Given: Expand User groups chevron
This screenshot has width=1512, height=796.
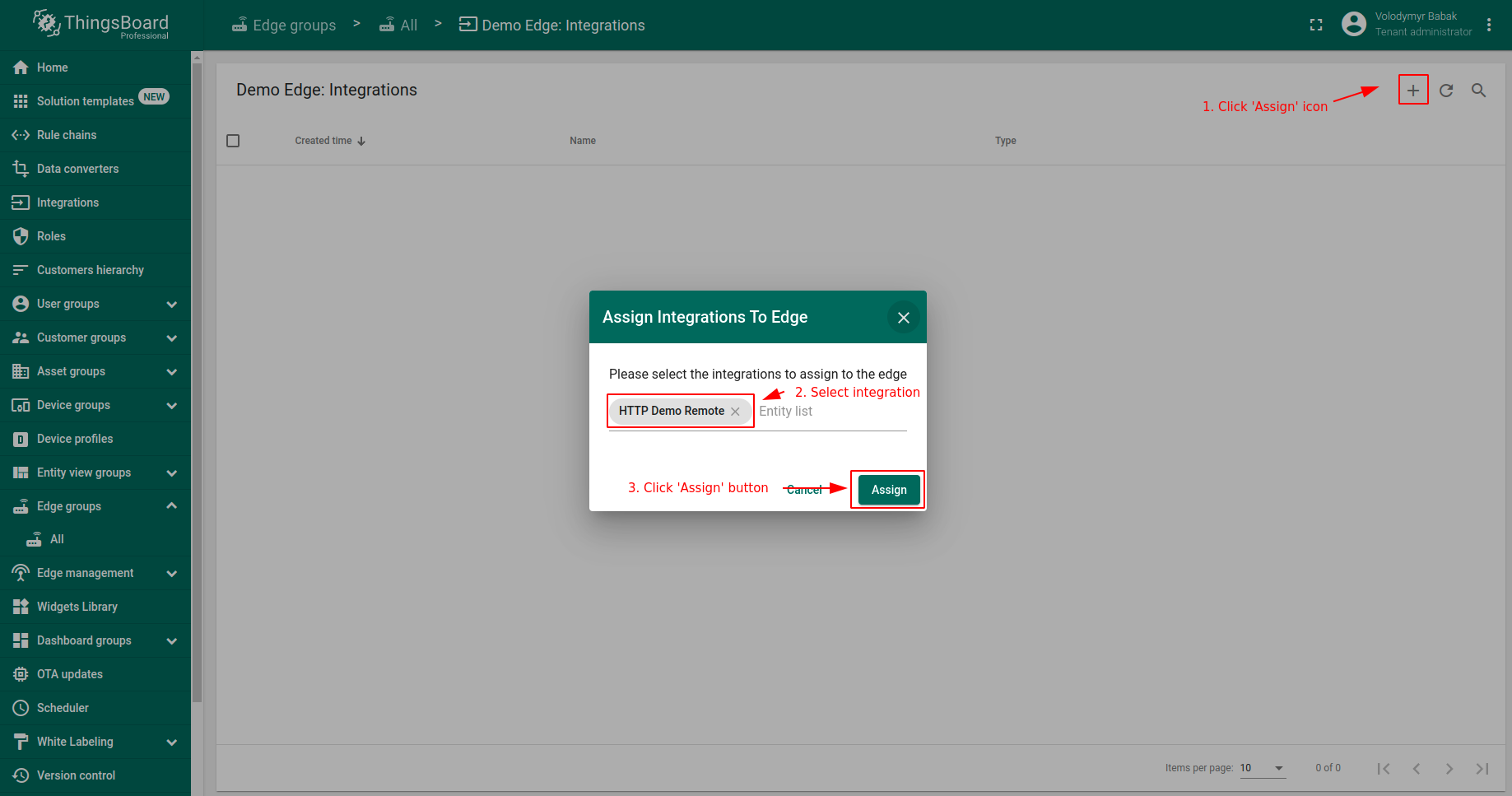Looking at the screenshot, I should coord(171,305).
